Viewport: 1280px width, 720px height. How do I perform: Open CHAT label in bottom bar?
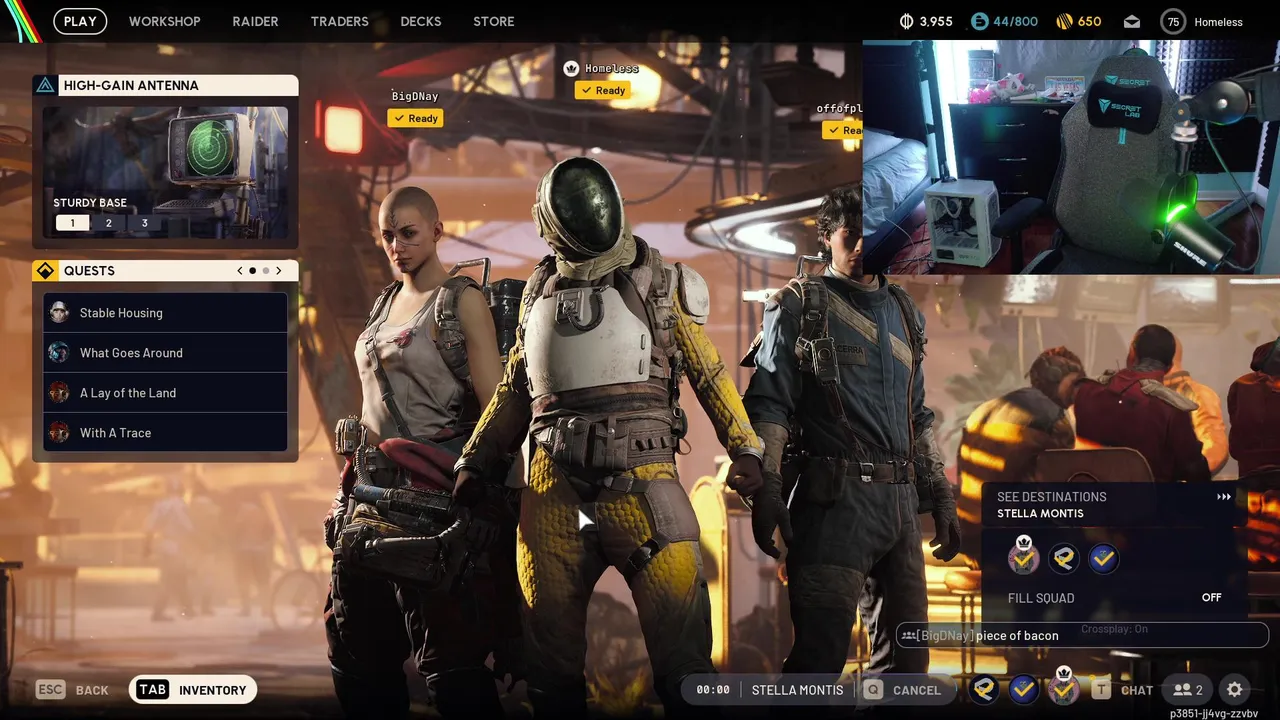tap(1137, 690)
